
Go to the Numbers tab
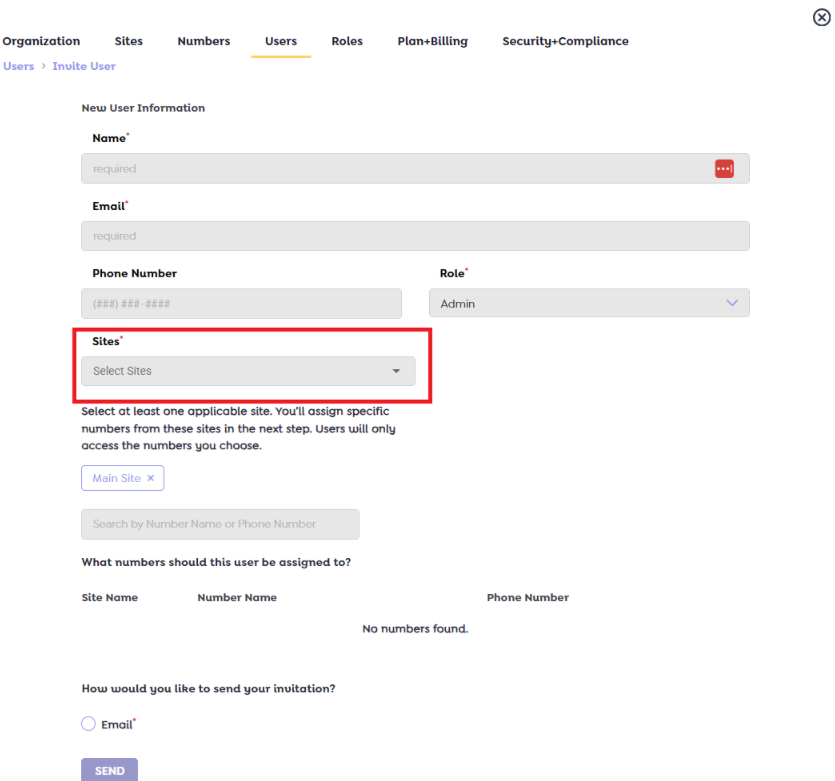click(203, 41)
